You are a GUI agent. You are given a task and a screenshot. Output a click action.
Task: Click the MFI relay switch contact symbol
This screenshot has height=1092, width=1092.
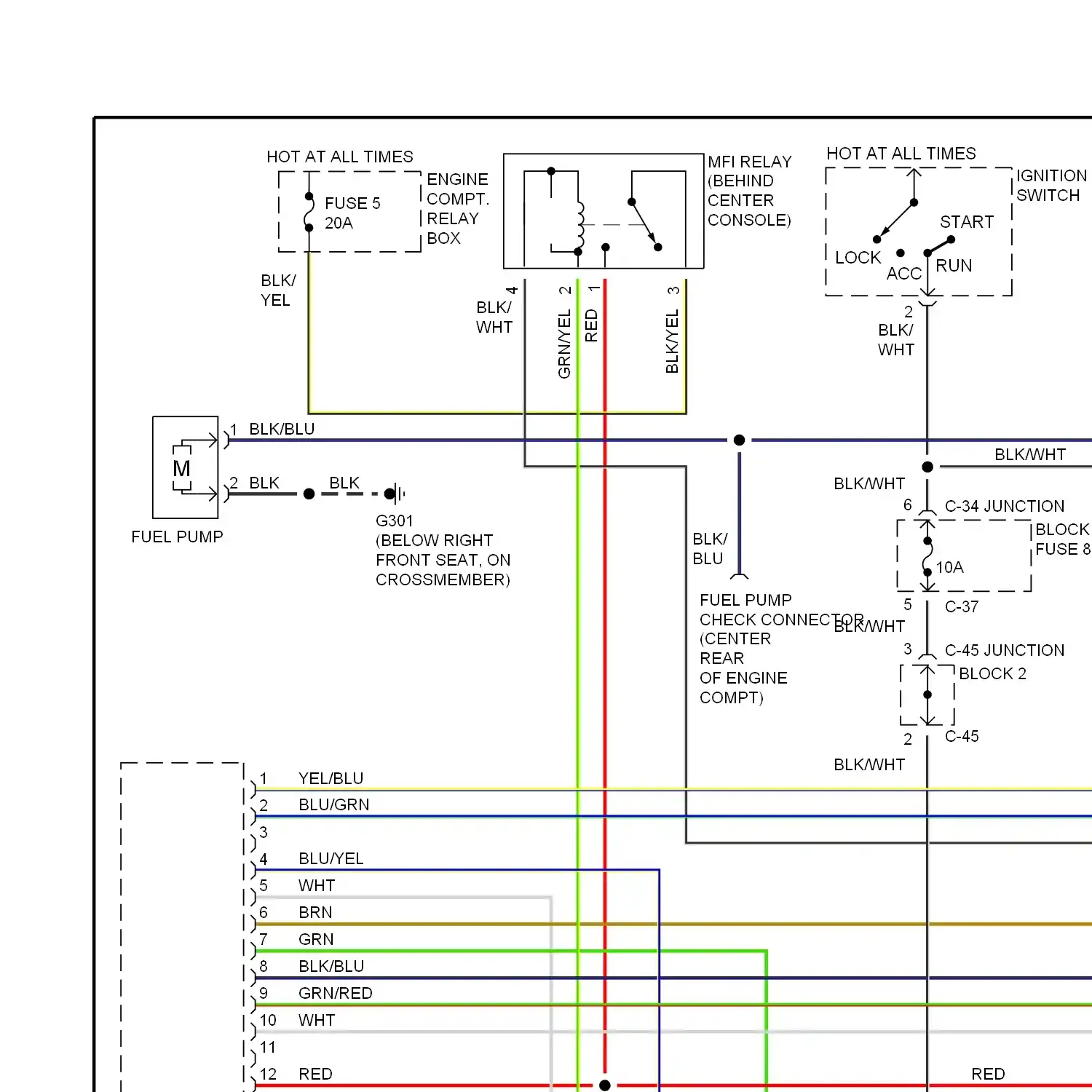pos(644,224)
